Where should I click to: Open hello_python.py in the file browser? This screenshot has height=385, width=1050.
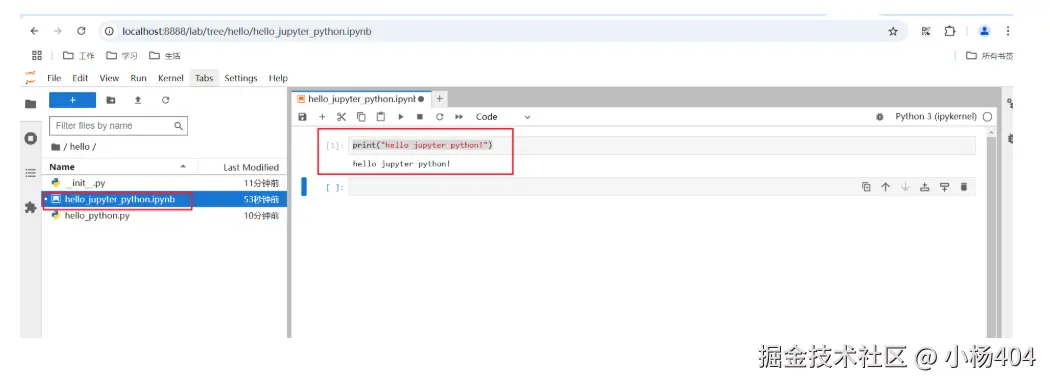97,216
